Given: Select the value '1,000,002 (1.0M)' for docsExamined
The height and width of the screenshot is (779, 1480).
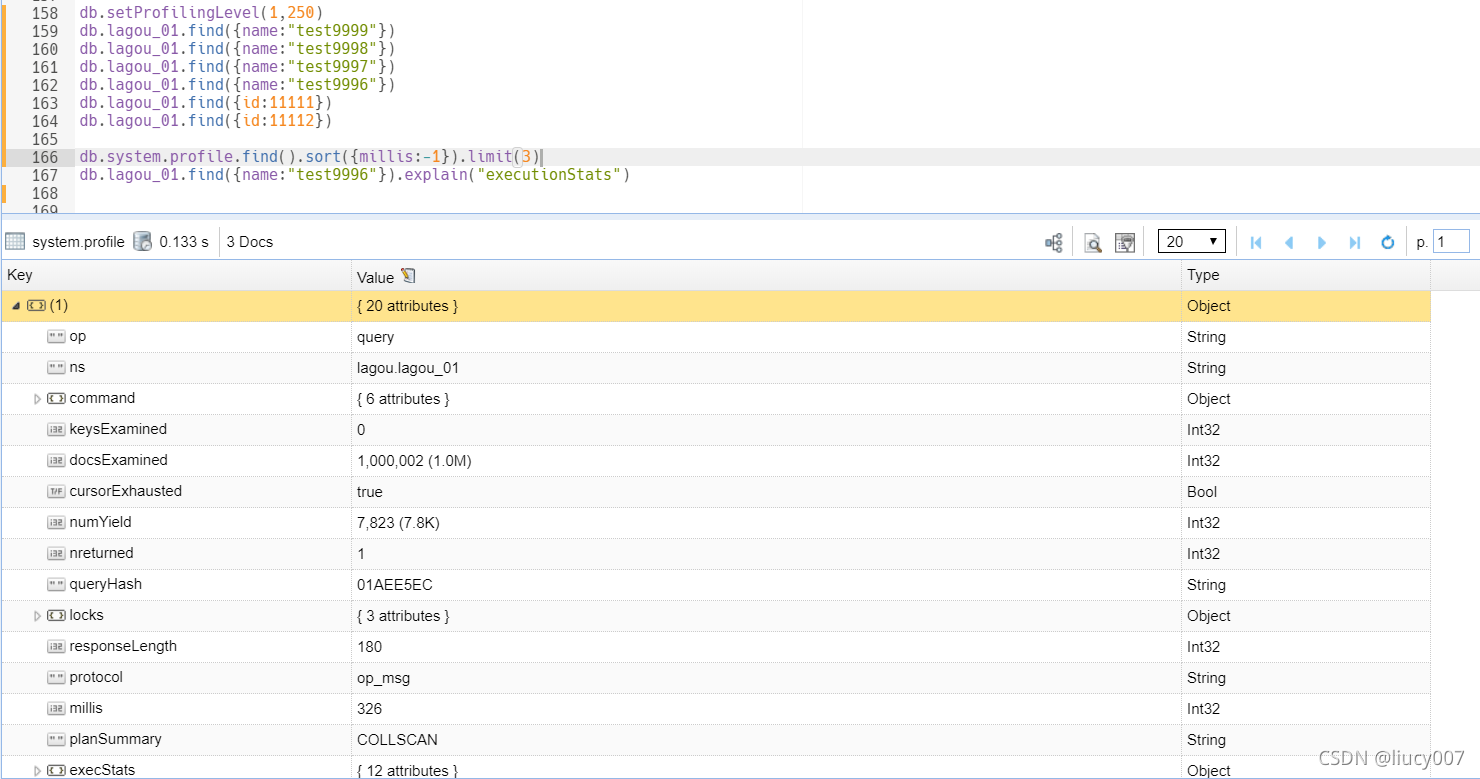Looking at the screenshot, I should tap(414, 461).
